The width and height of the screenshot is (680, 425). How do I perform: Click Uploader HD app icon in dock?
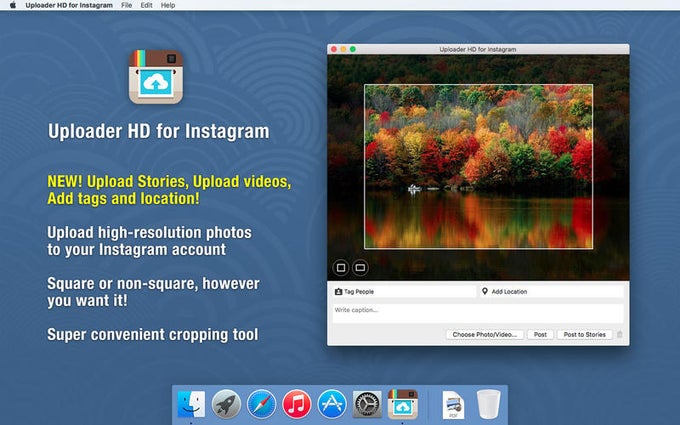tap(402, 404)
